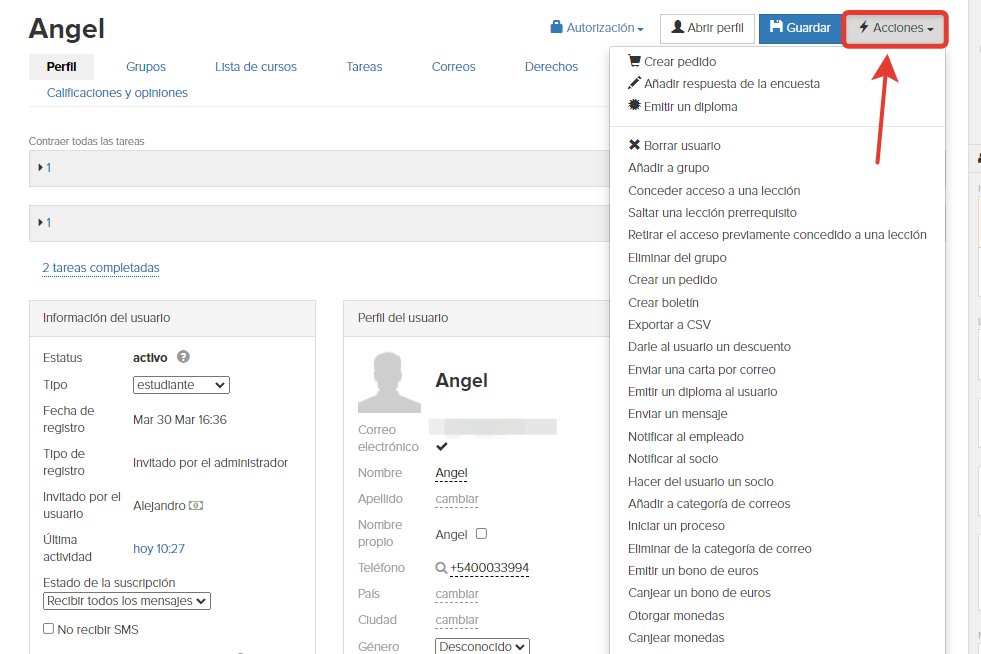Toggle the Nombre propio checkbox
Image resolution: width=981 pixels, height=654 pixels.
481,534
